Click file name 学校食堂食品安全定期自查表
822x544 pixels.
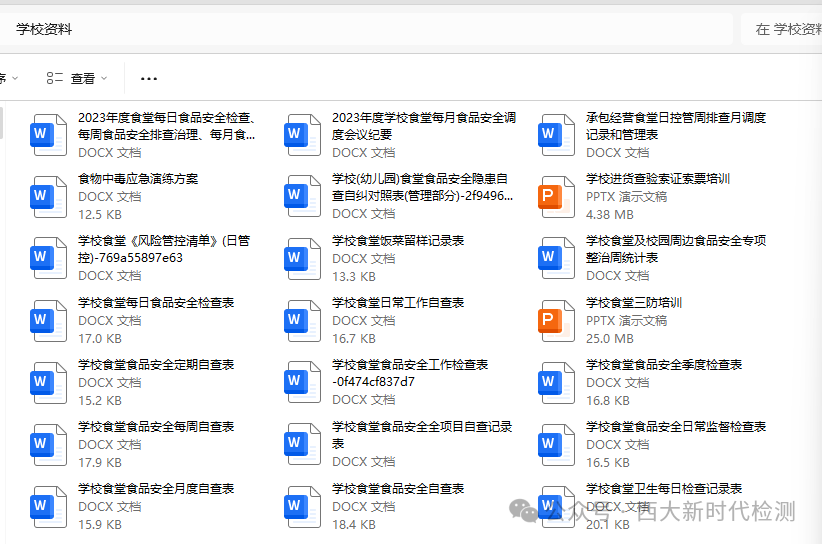tap(156, 364)
